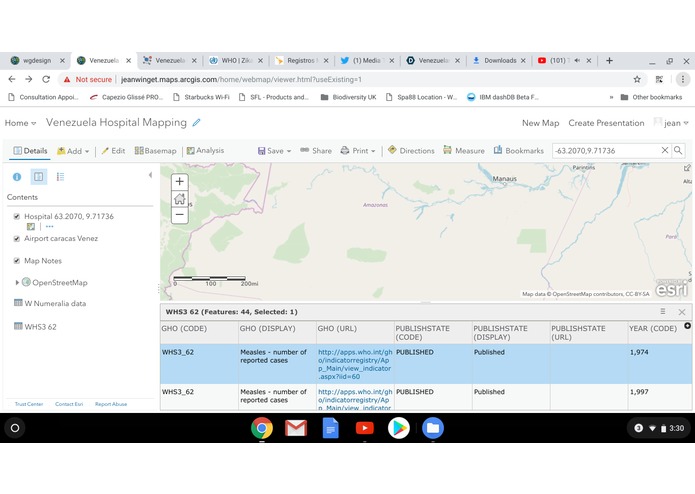
Task: Switch to the Registros browser tab
Action: point(301,60)
